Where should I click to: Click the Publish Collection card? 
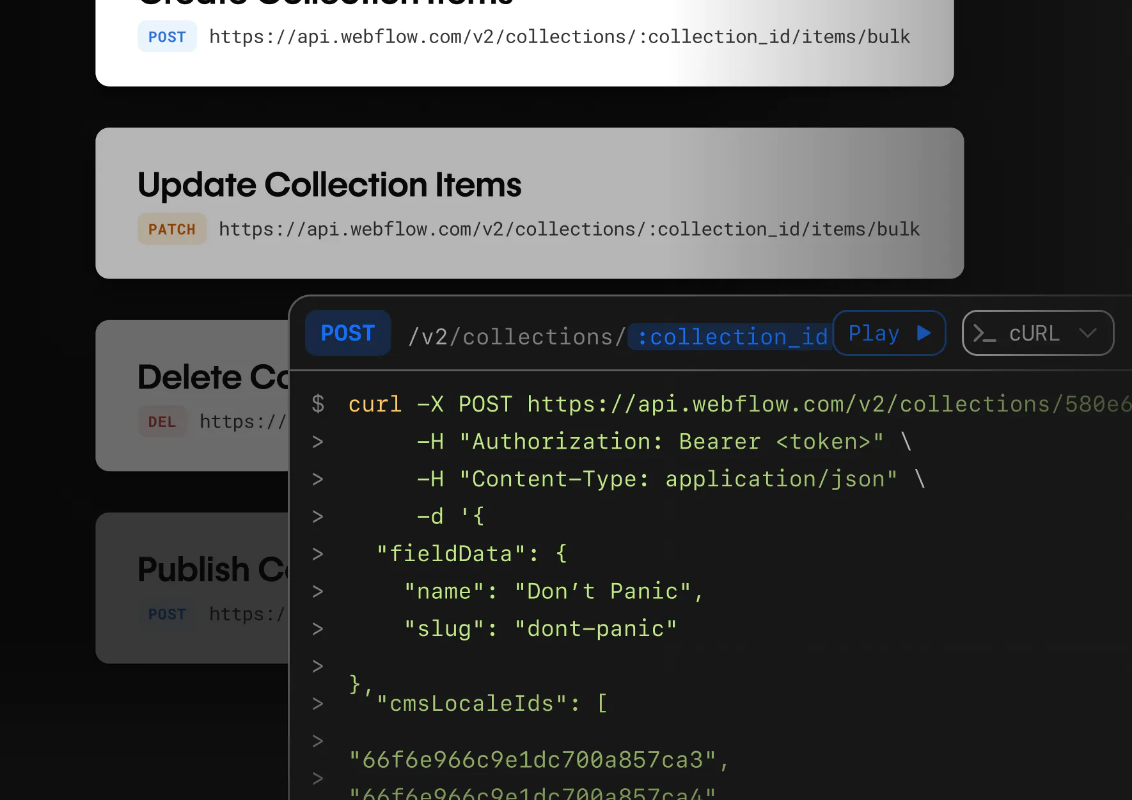[190, 588]
